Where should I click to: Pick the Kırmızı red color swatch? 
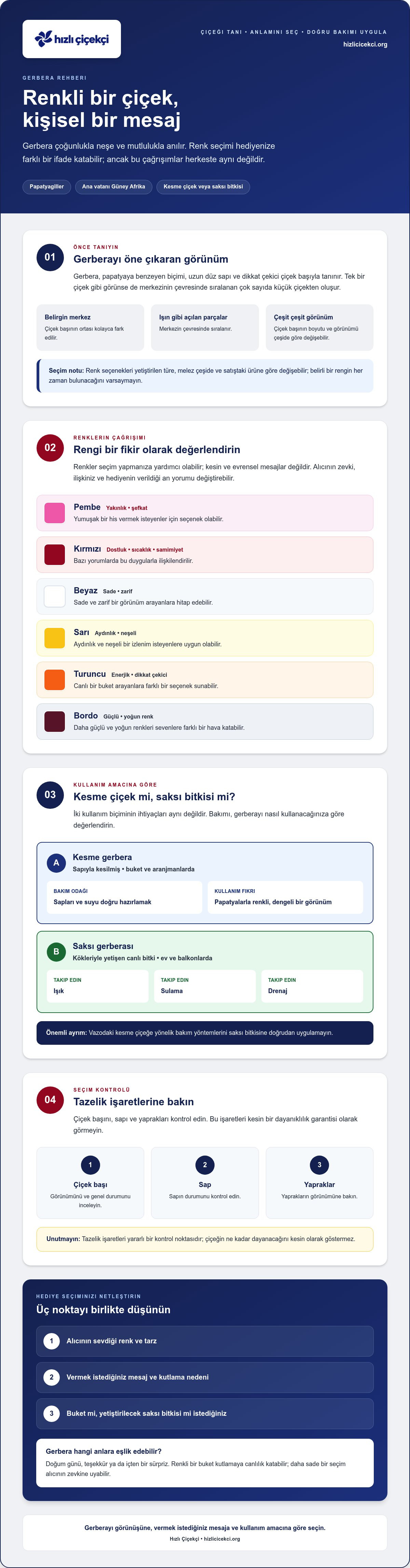tap(55, 554)
